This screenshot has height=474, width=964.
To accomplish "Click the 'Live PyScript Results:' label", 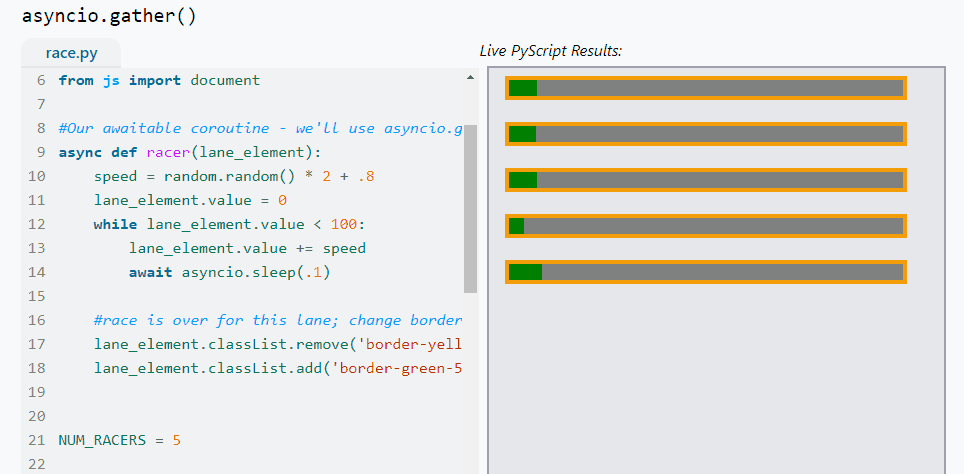I will (x=550, y=51).
